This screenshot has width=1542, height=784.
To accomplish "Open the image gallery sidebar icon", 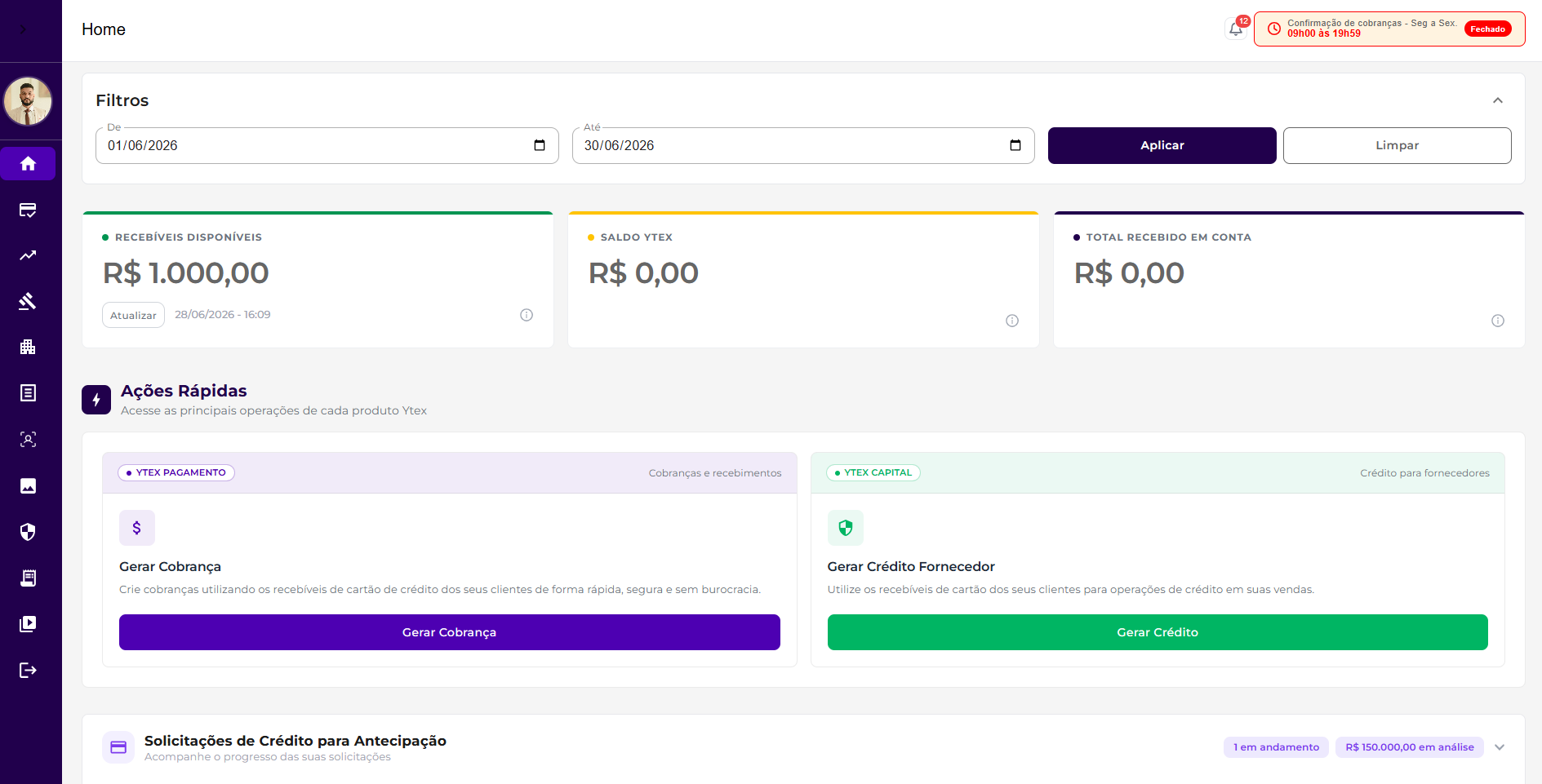I will point(28,486).
